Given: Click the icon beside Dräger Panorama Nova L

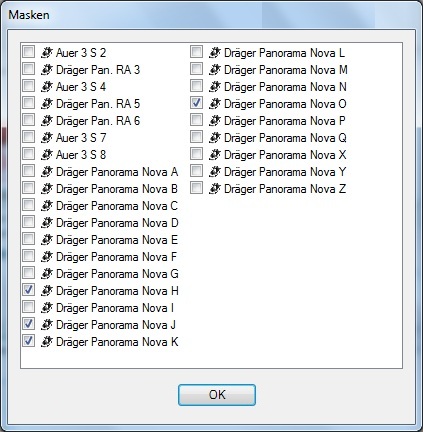Looking at the screenshot, I should coord(215,53).
